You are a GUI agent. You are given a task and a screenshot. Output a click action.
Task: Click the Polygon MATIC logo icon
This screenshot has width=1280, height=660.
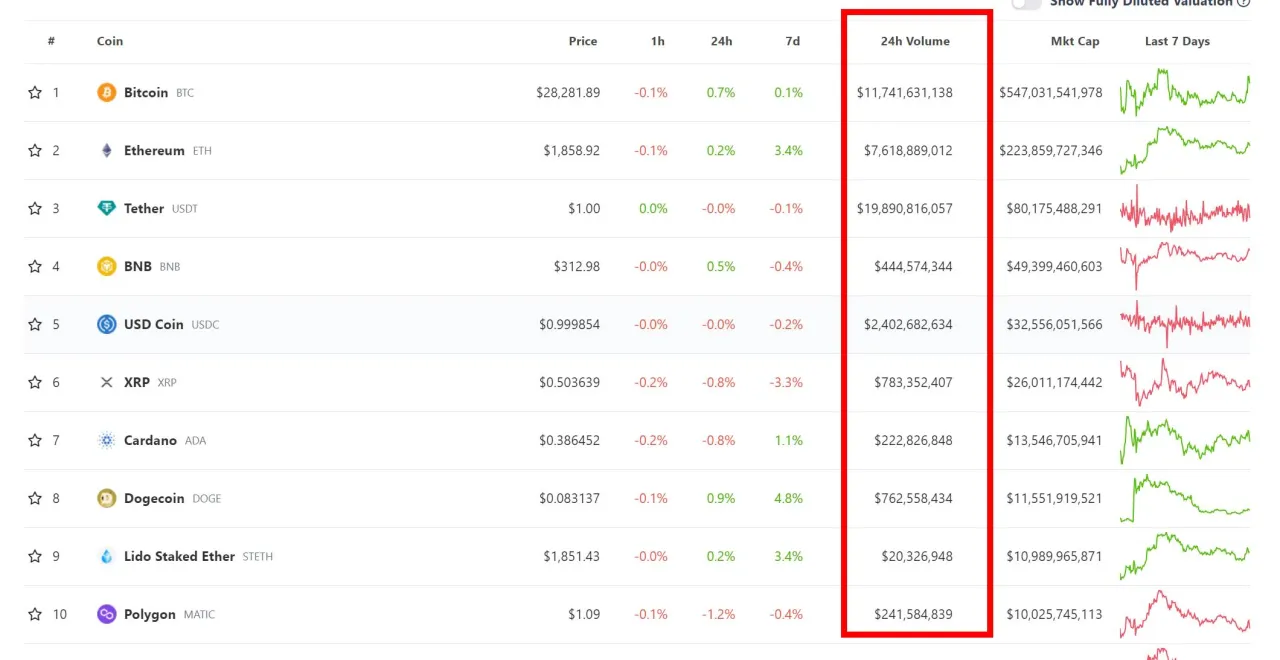coord(106,615)
